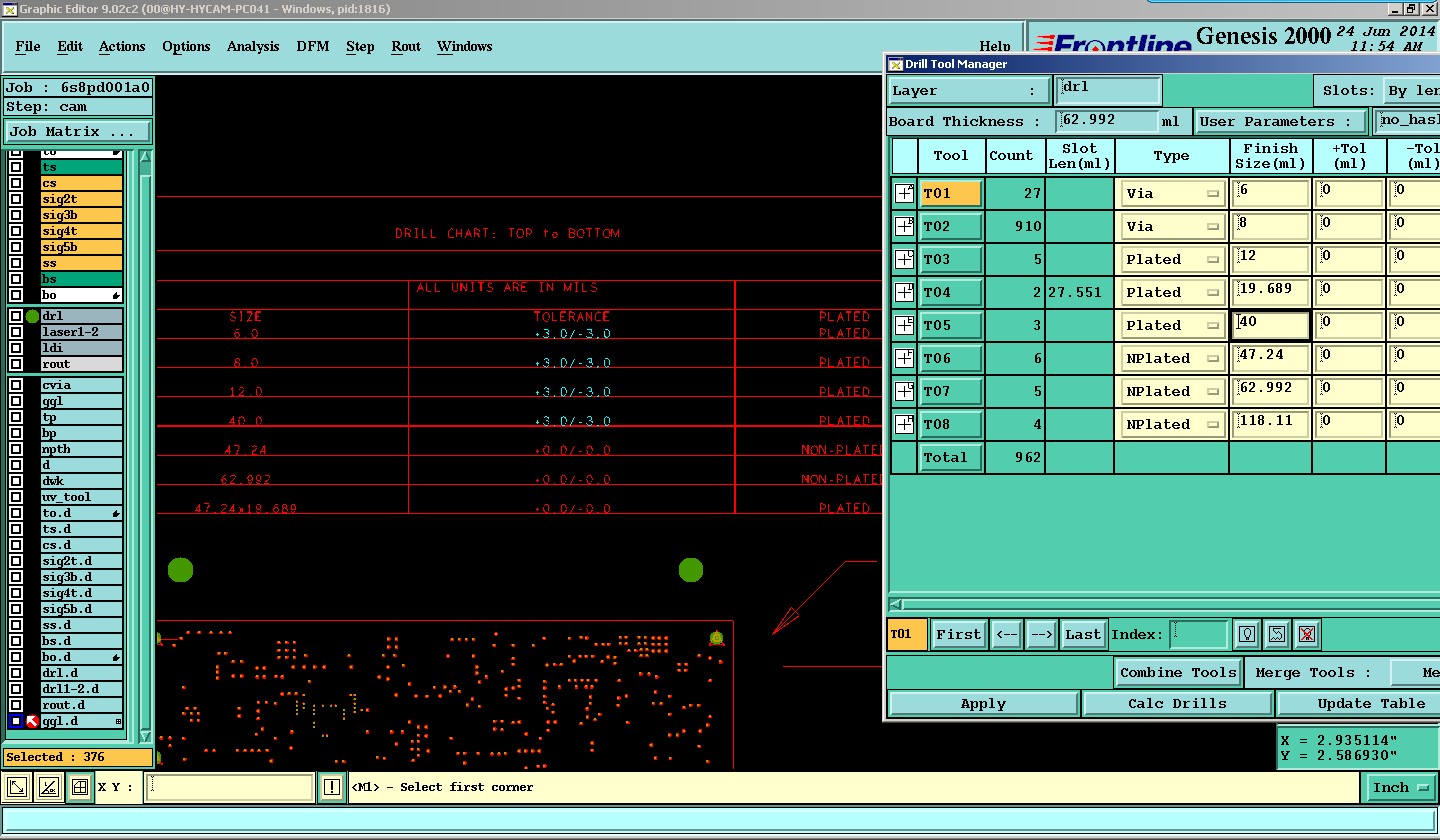Click the lightbulb icon beside the Index field
1440x840 pixels.
point(1246,634)
